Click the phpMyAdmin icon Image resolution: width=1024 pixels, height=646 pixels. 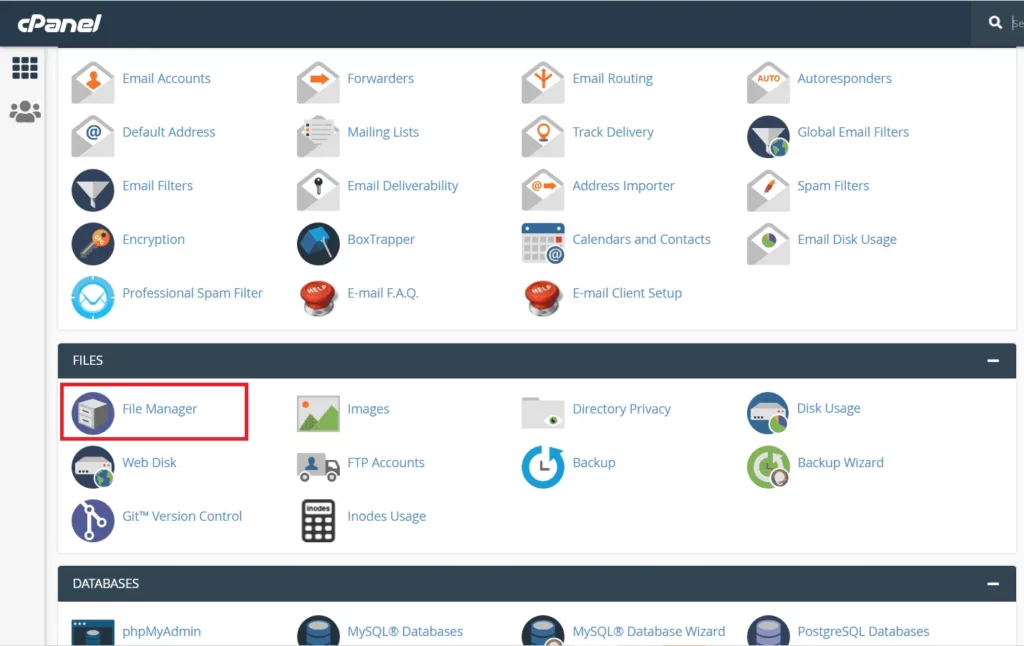(x=93, y=632)
